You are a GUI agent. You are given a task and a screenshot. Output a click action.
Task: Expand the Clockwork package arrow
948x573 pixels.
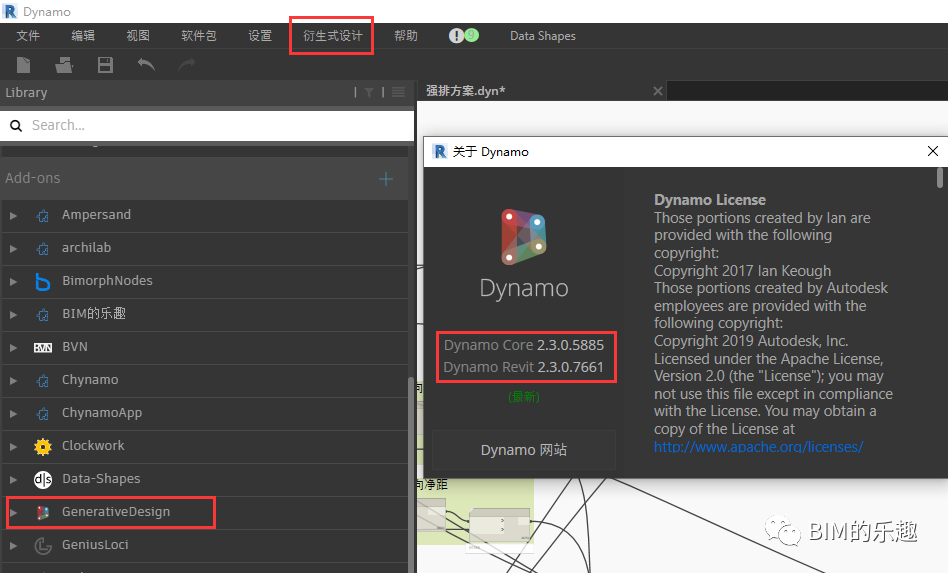(13, 447)
